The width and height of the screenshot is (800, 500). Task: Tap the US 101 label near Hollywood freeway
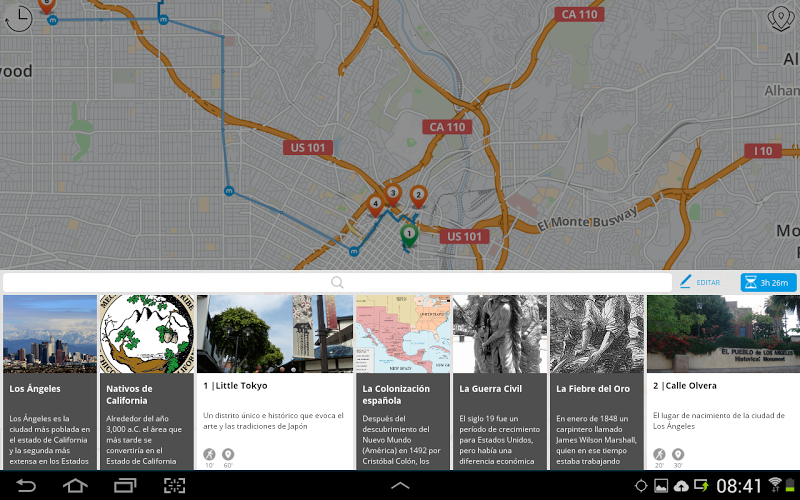308,148
